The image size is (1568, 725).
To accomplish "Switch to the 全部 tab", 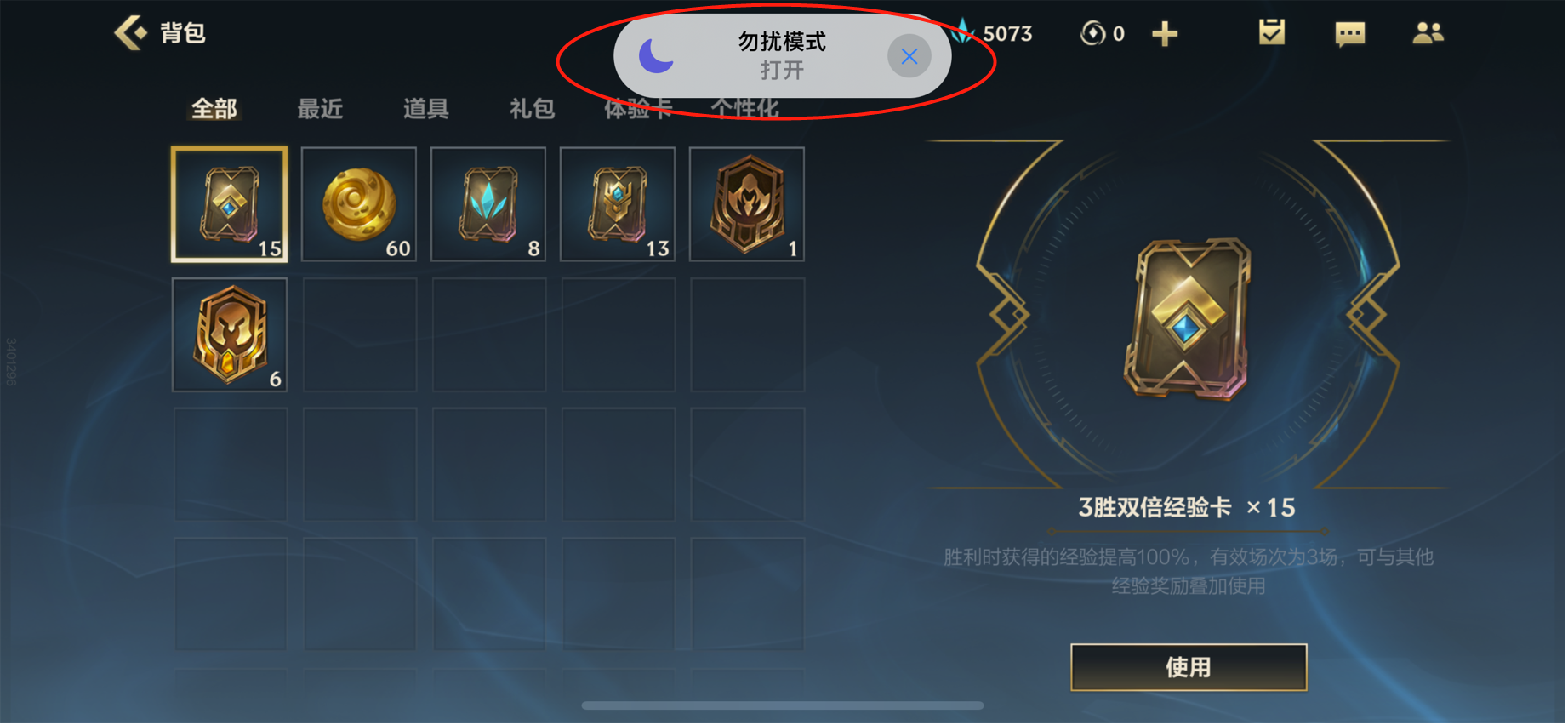I will (x=214, y=108).
